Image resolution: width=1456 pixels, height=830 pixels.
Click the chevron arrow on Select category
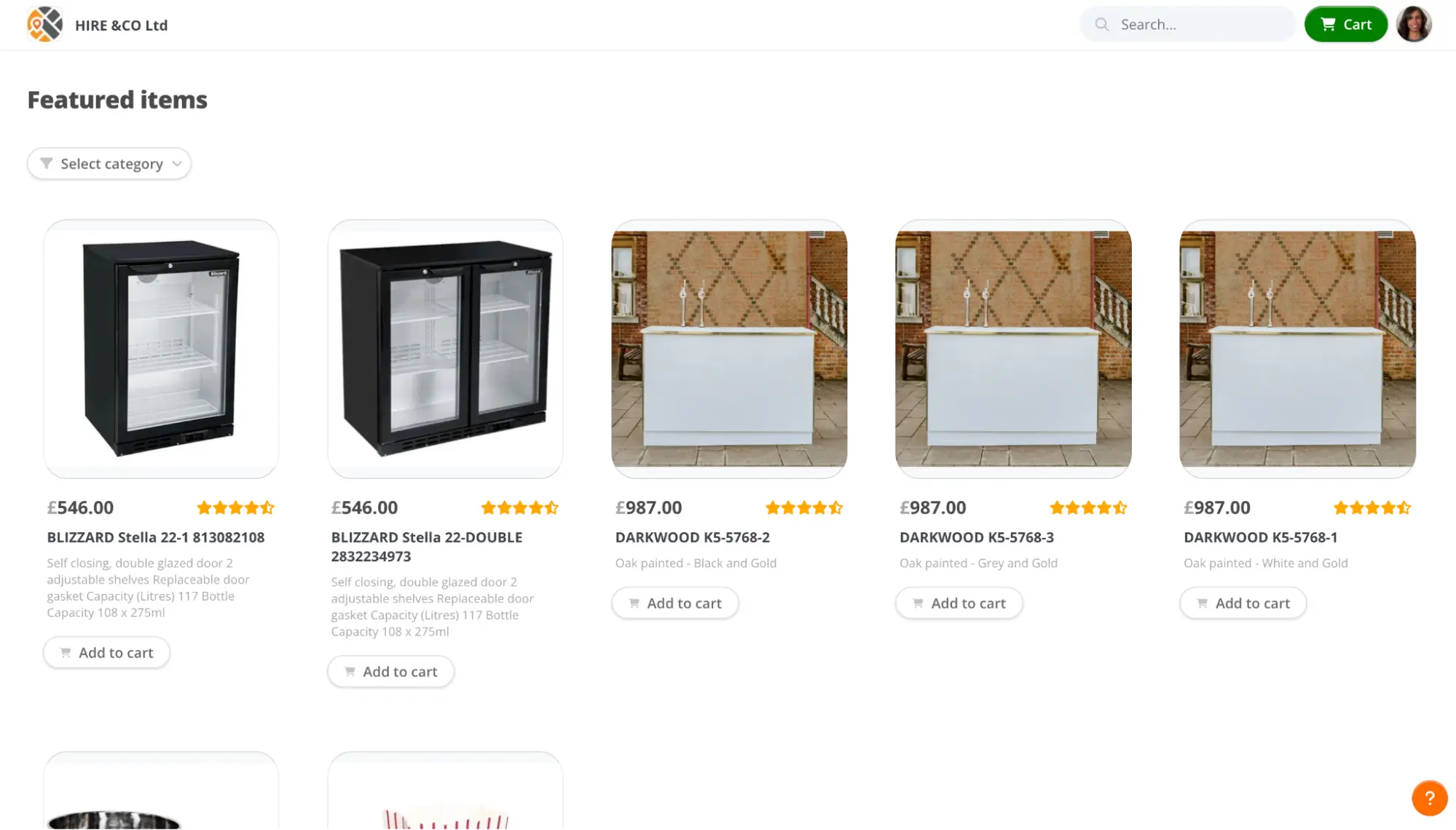tap(177, 164)
